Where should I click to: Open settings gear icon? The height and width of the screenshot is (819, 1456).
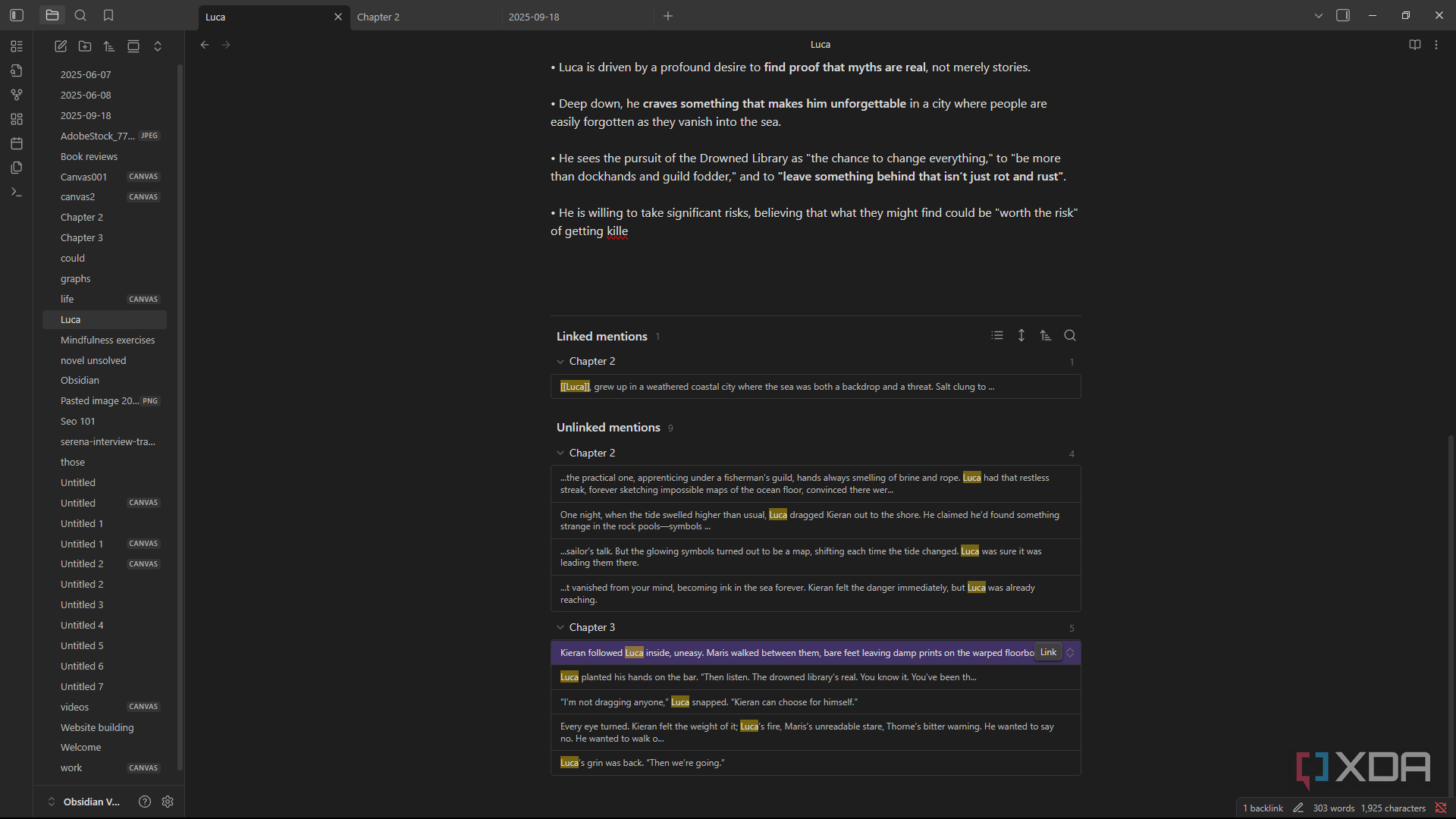tap(168, 802)
